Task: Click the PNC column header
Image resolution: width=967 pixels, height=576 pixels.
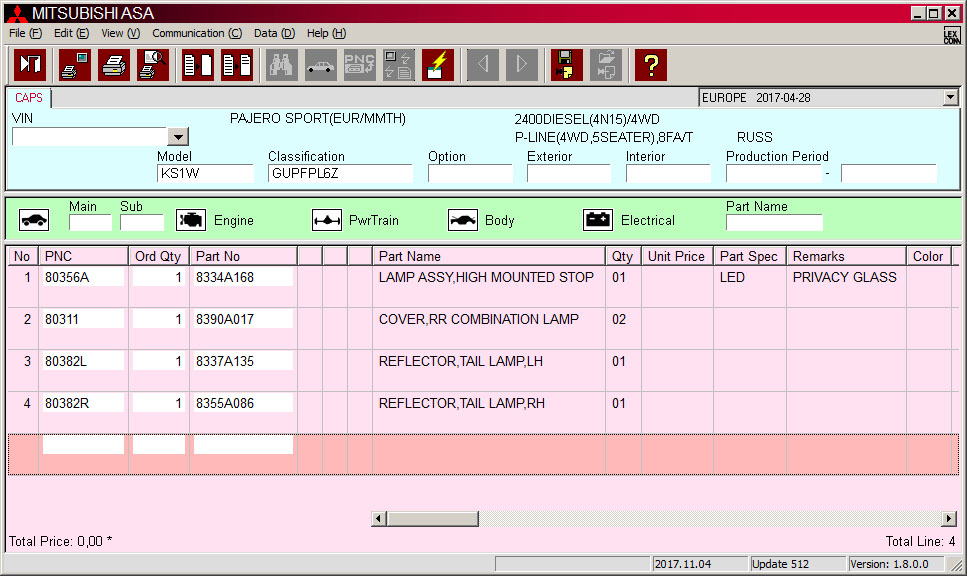Action: (83, 256)
